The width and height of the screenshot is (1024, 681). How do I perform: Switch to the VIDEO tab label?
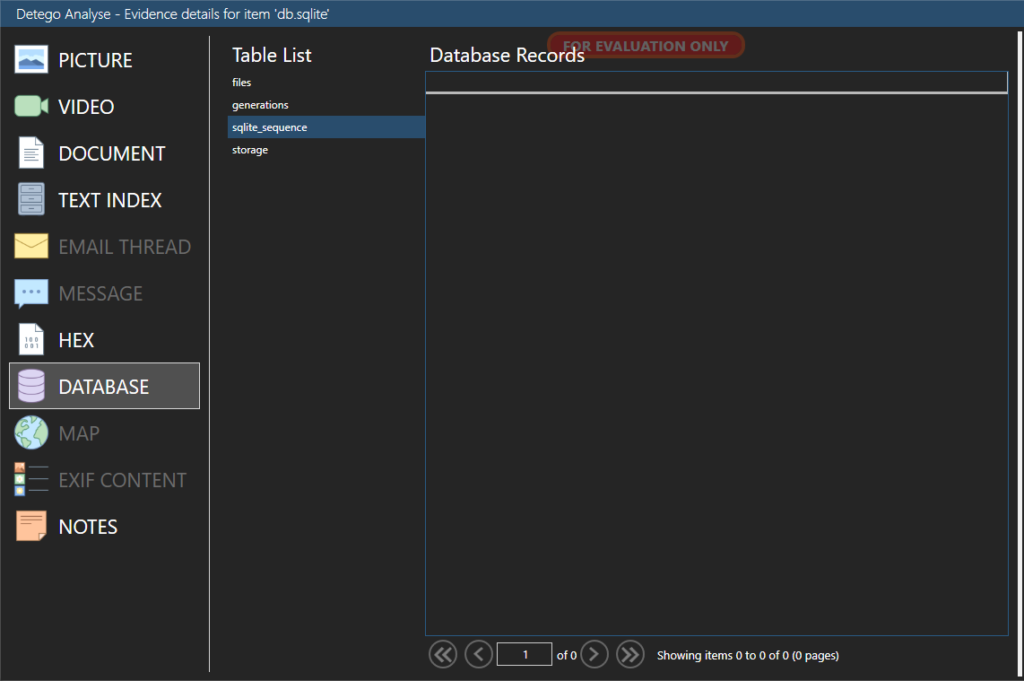[x=86, y=106]
